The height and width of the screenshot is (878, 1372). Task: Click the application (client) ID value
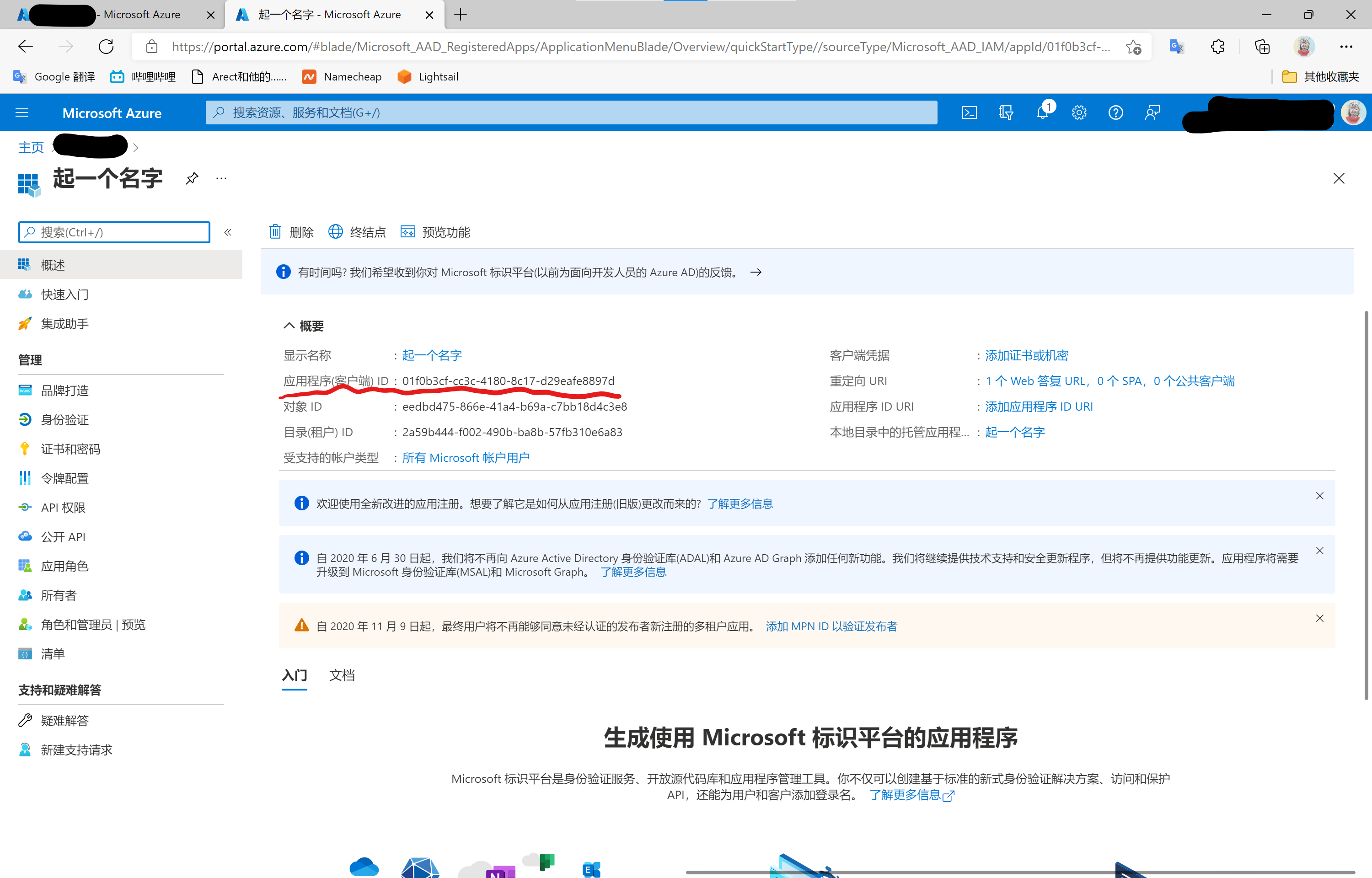[509, 381]
